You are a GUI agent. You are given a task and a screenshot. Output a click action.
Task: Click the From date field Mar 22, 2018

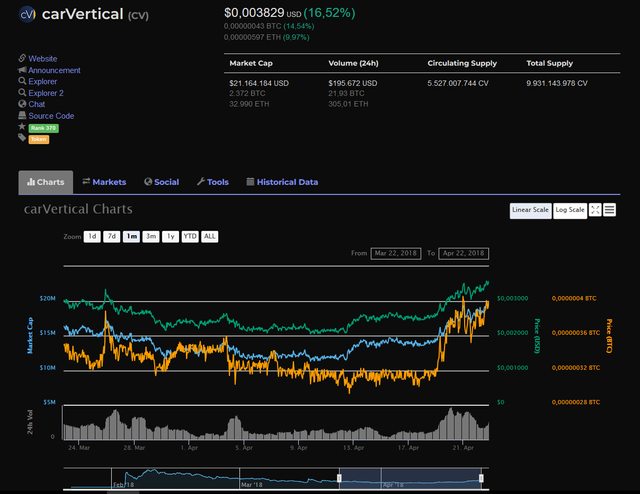pos(396,254)
